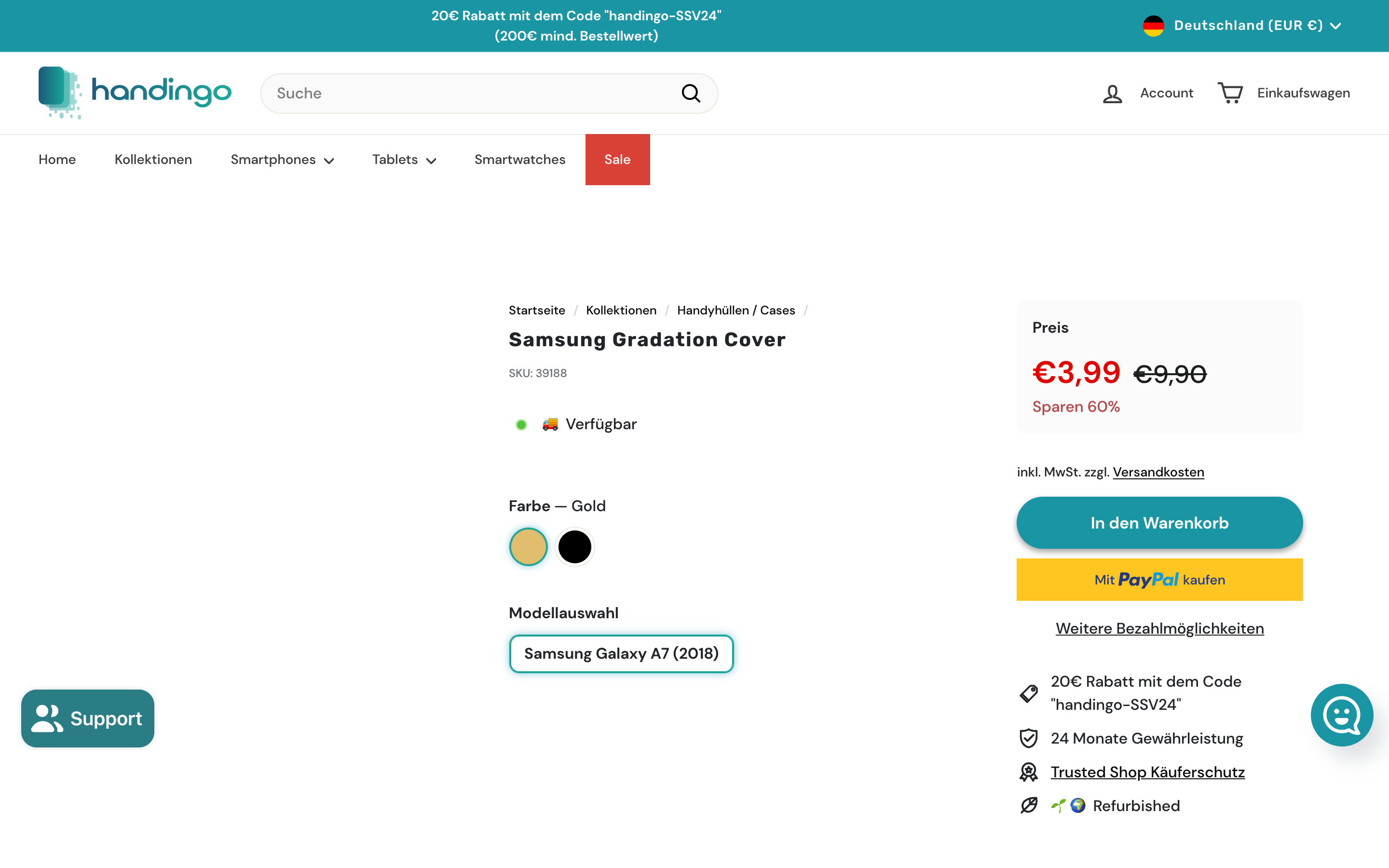Click the warranty shield icon
1389x868 pixels.
pyautogui.click(x=1029, y=738)
